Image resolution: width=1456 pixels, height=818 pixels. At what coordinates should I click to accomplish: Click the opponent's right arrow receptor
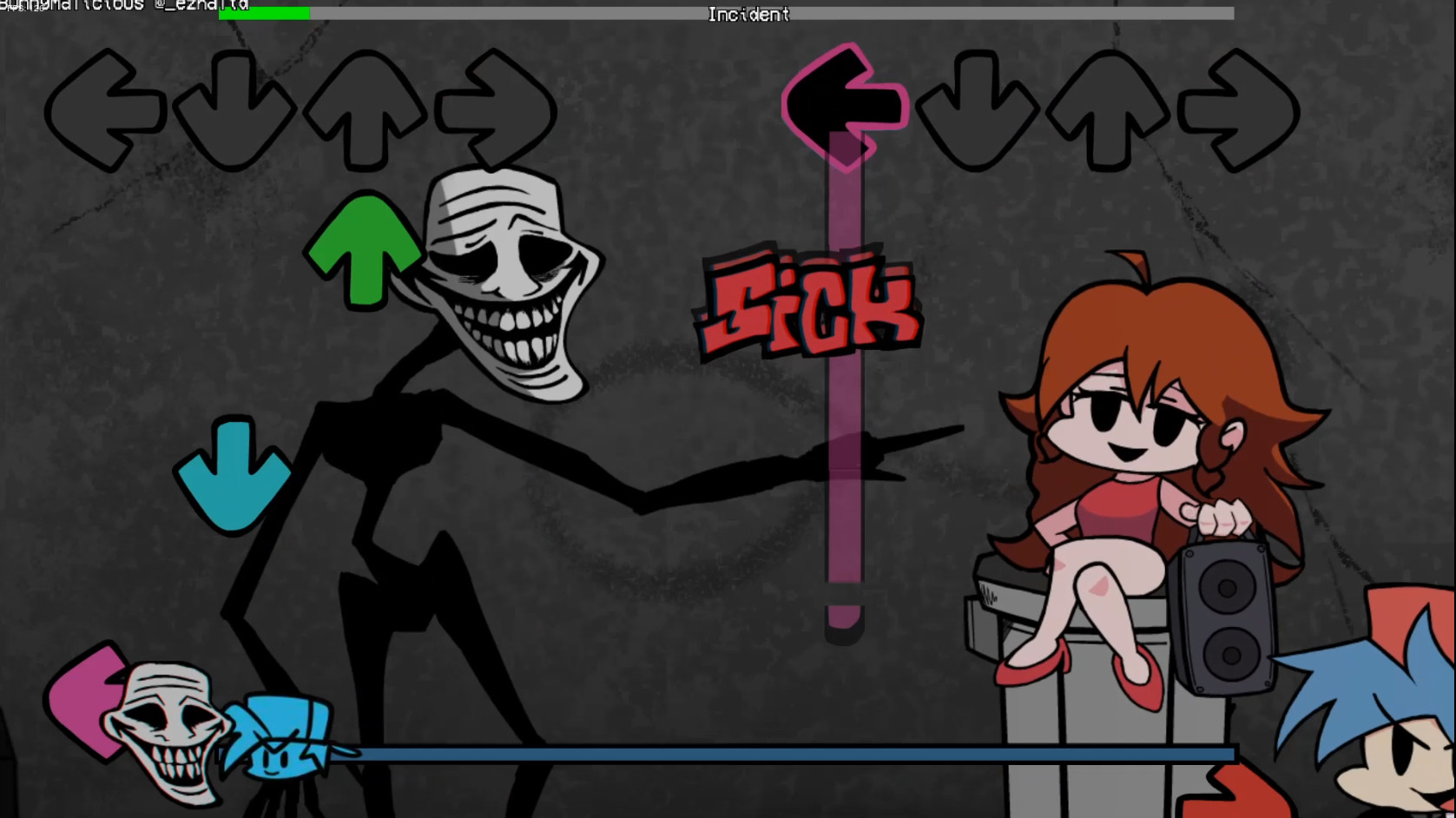point(496,110)
